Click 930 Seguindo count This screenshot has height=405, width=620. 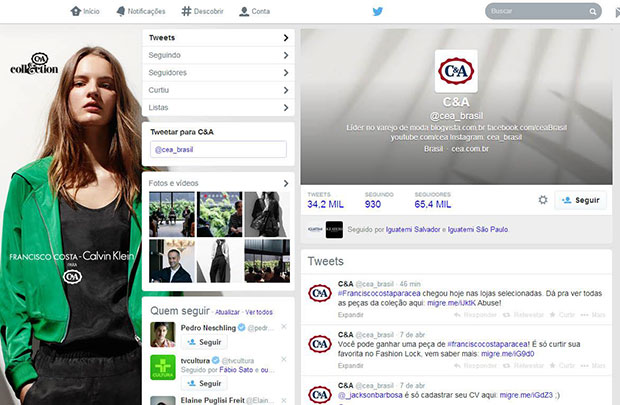click(x=372, y=204)
